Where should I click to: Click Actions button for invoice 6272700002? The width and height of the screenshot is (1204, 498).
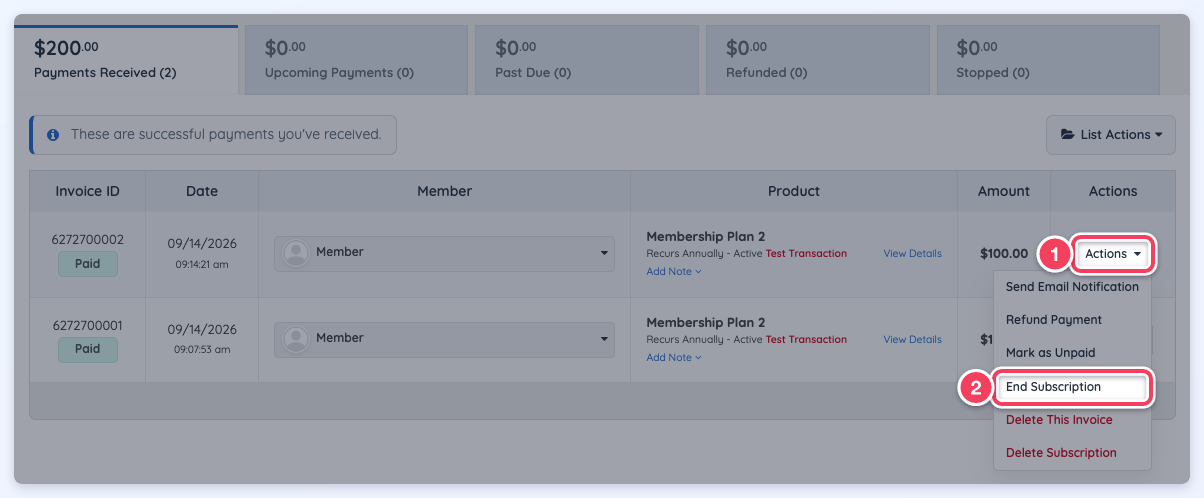(1113, 254)
